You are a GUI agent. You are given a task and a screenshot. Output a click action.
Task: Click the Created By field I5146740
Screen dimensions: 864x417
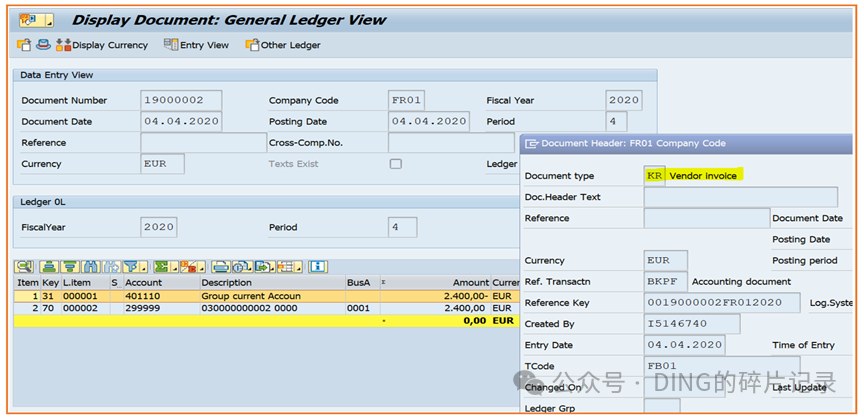692,324
